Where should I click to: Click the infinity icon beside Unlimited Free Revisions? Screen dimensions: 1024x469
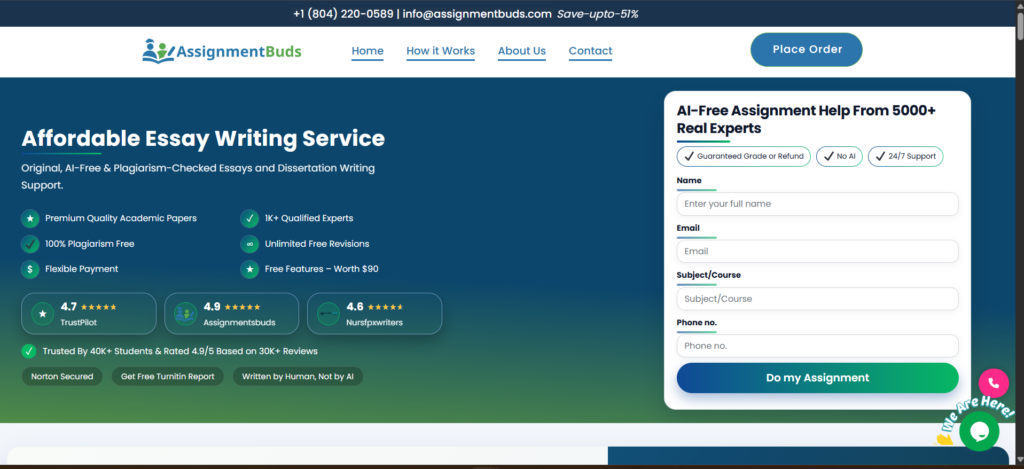pyautogui.click(x=249, y=244)
